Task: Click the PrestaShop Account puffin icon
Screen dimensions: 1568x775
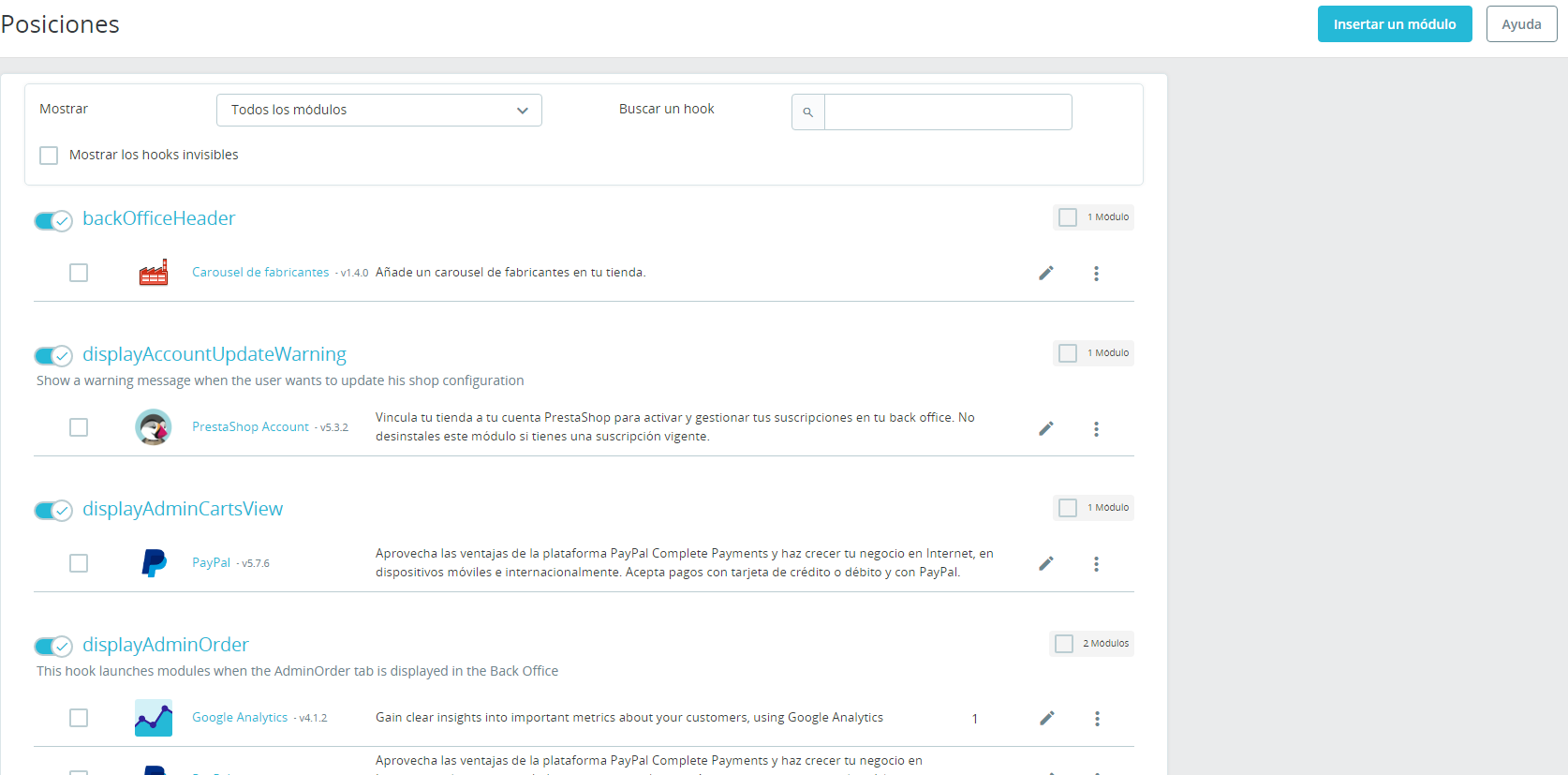Action: coord(154,427)
